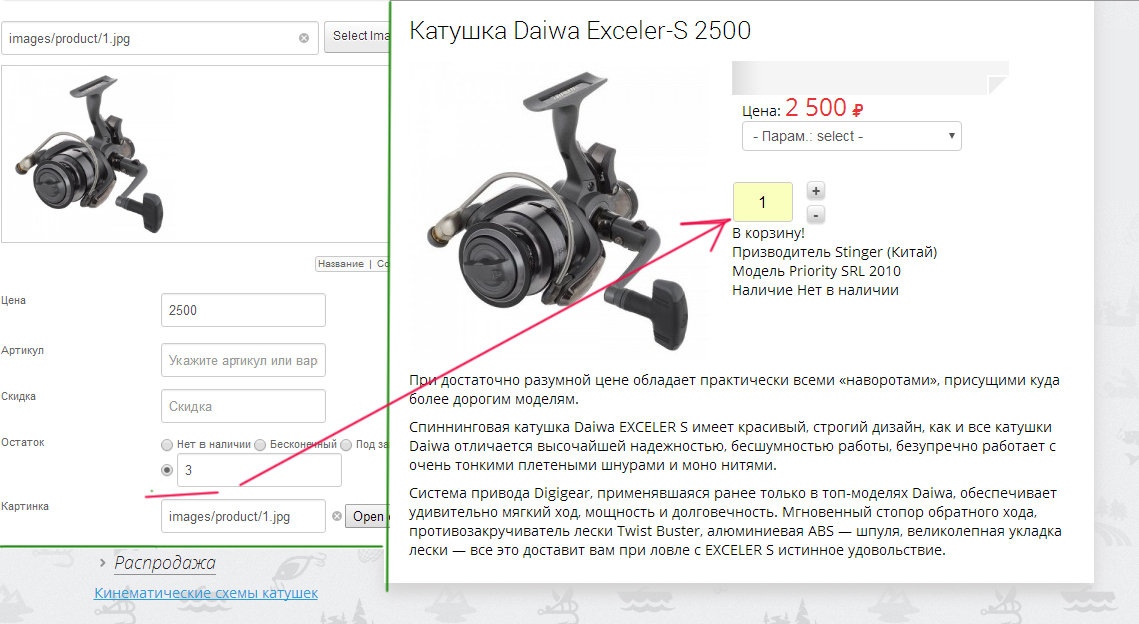The height and width of the screenshot is (624, 1139).
Task: Clear the Картинка image path field
Action: pos(312,517)
